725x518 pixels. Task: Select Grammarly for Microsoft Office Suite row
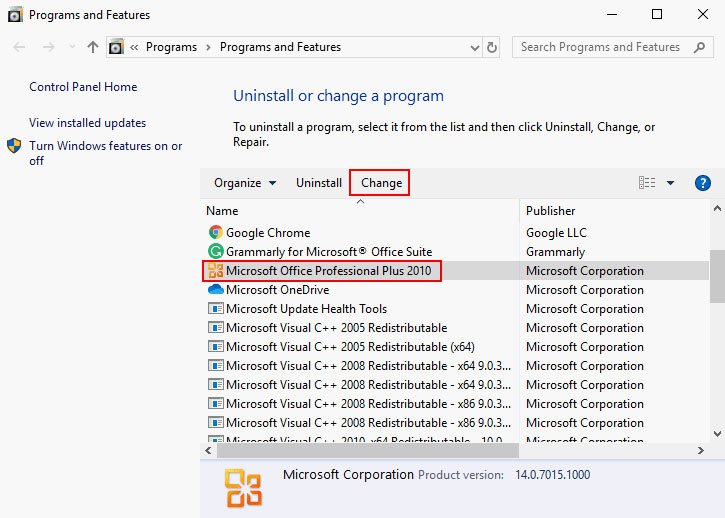pos(455,252)
